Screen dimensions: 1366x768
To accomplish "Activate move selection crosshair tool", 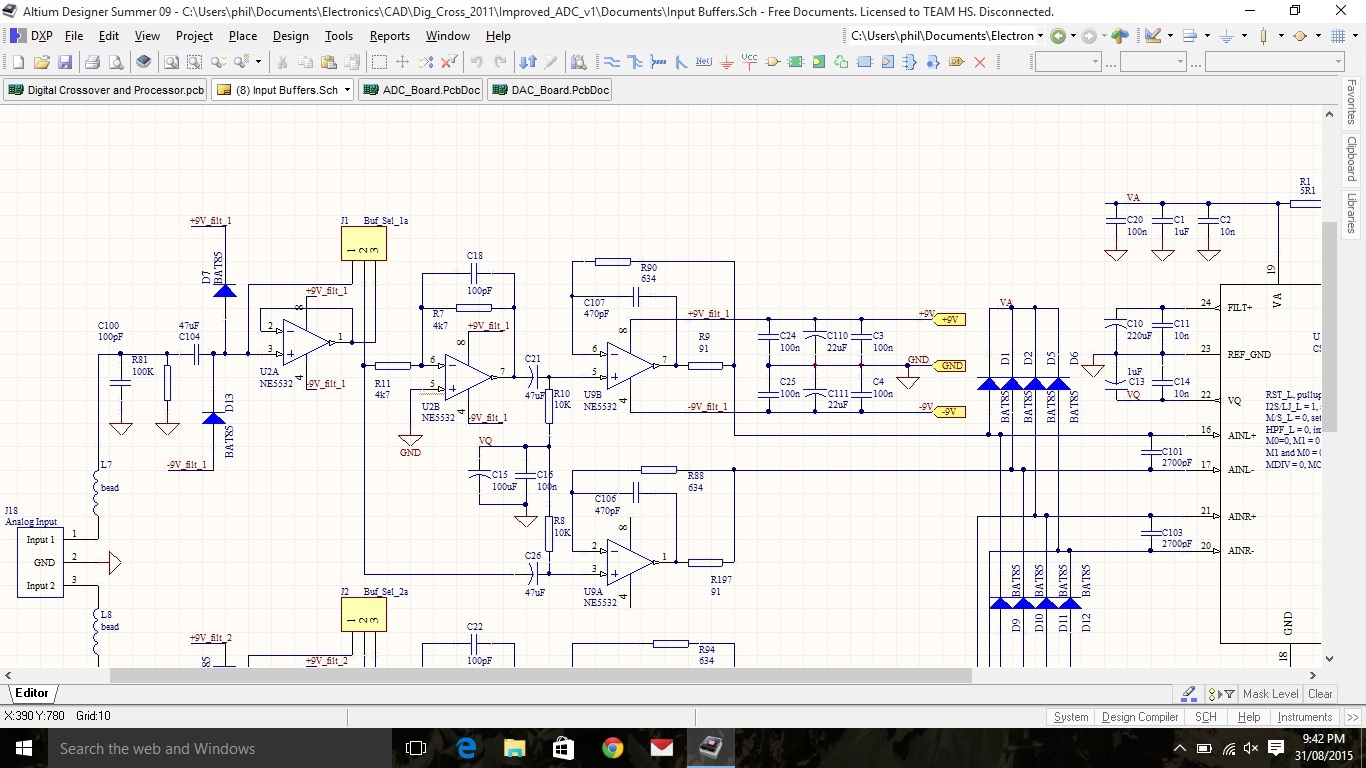I will [x=403, y=62].
